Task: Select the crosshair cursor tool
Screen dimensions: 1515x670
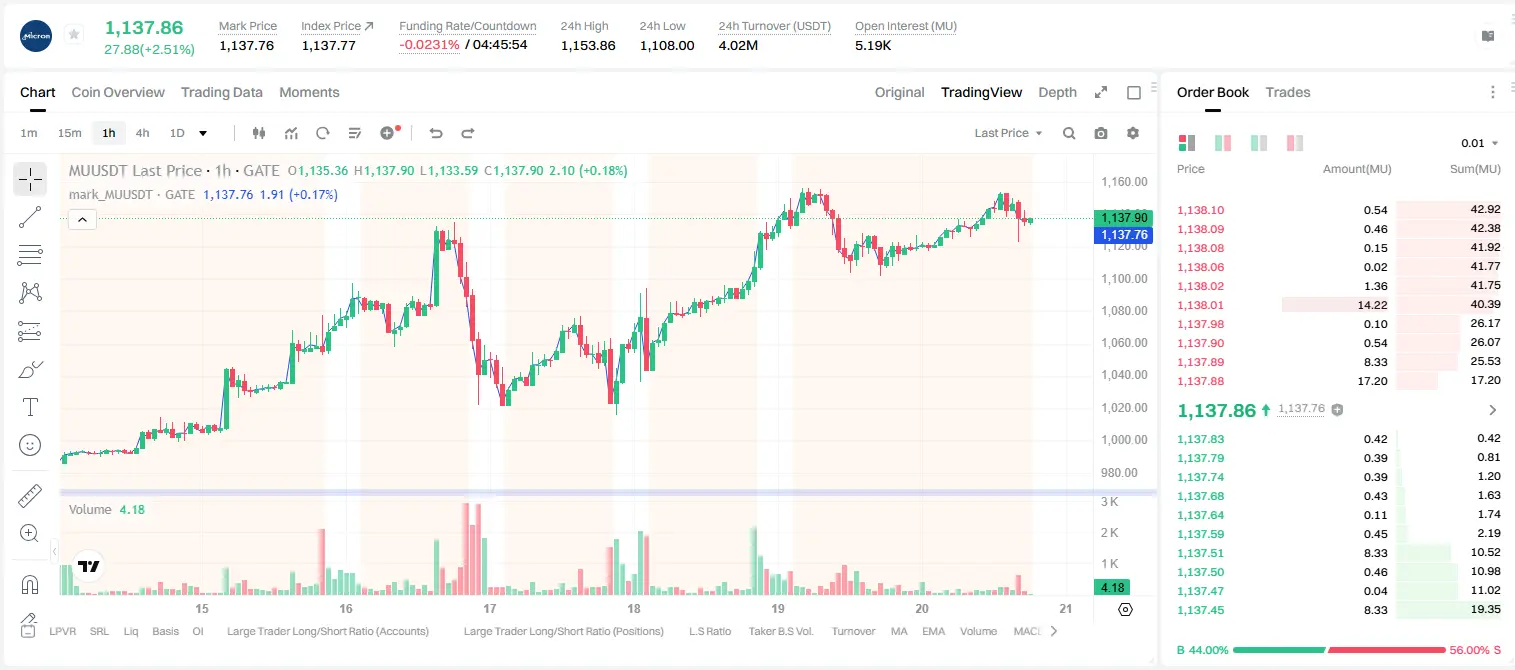Action: (30, 180)
